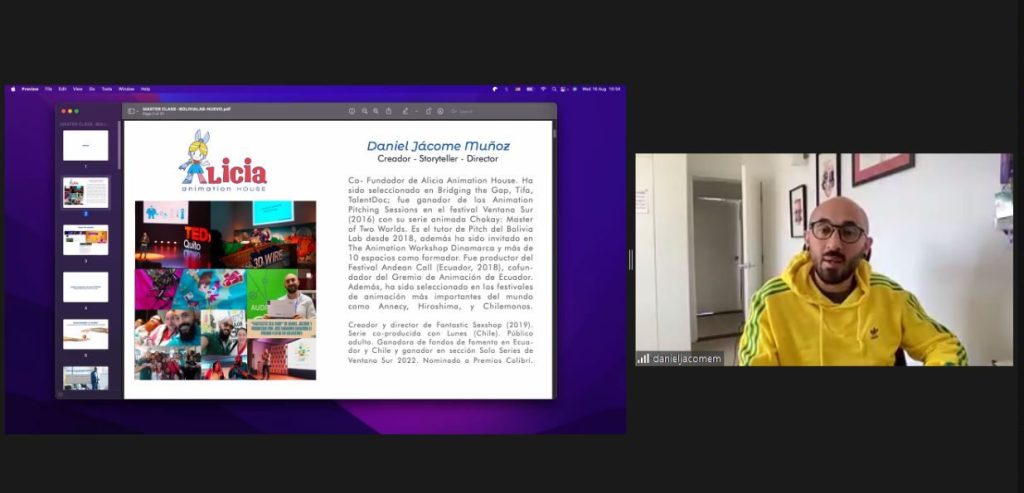Click the sidebar view toggle icon in Preview
The width and height of the screenshot is (1024, 493).
click(x=130, y=111)
